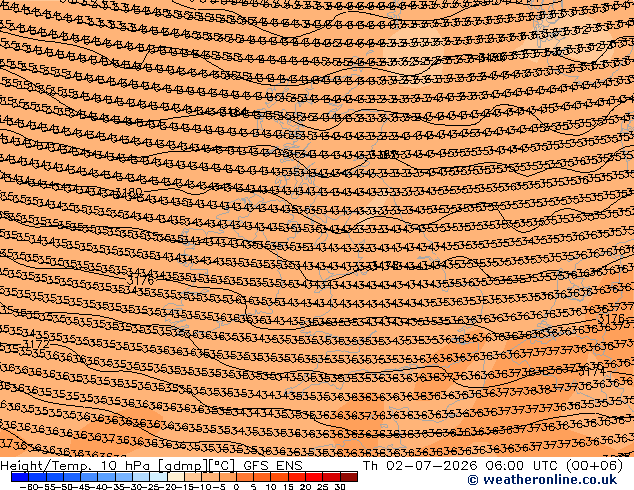Pick the bright red swatch between 20 and 25
The width and height of the screenshot is (634, 490).
tap(314, 477)
